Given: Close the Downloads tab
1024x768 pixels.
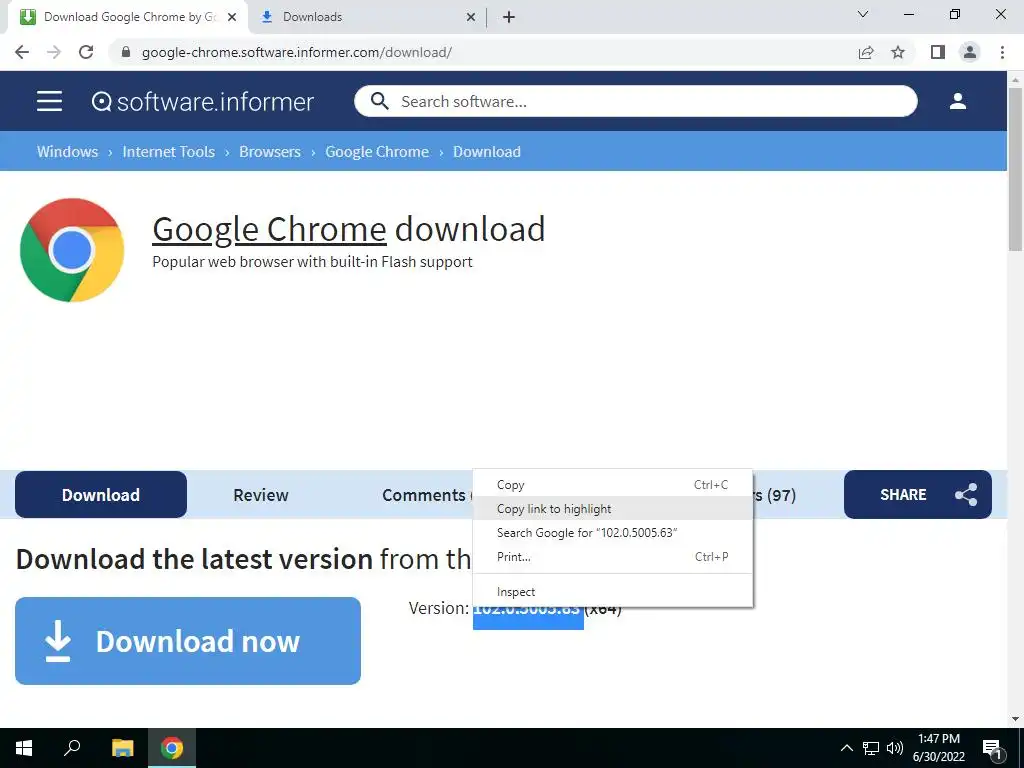Looking at the screenshot, I should point(471,17).
